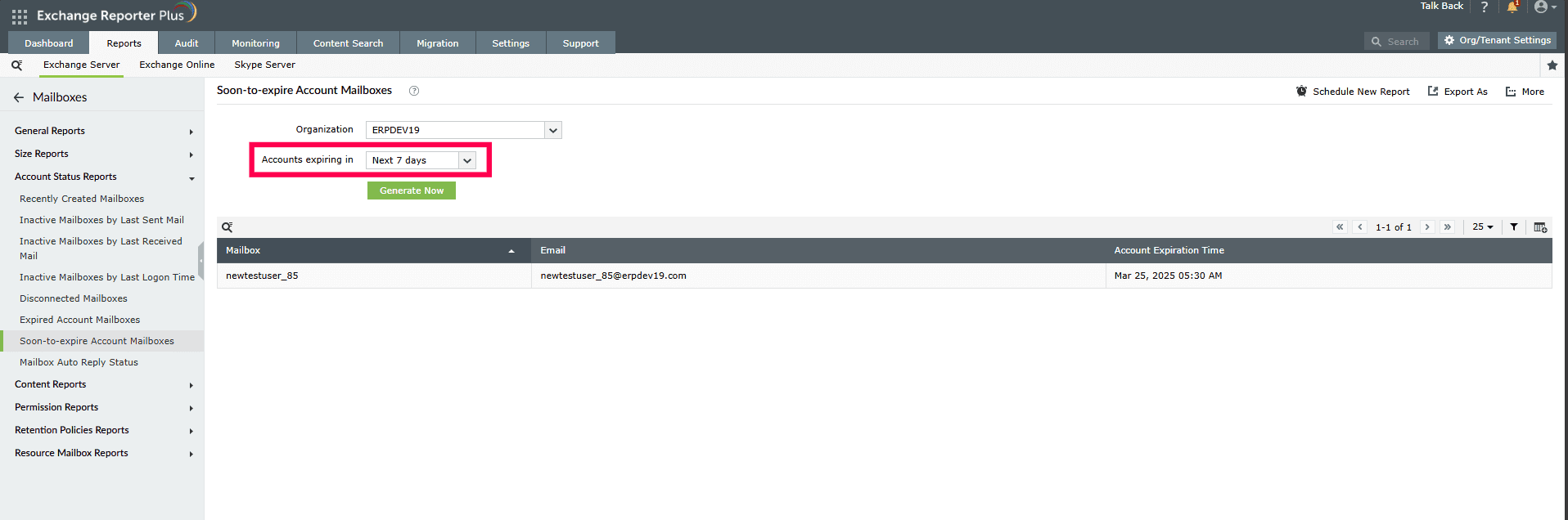Click the table search magnifier icon
Viewport: 1568px width, 520px height.
(x=228, y=227)
